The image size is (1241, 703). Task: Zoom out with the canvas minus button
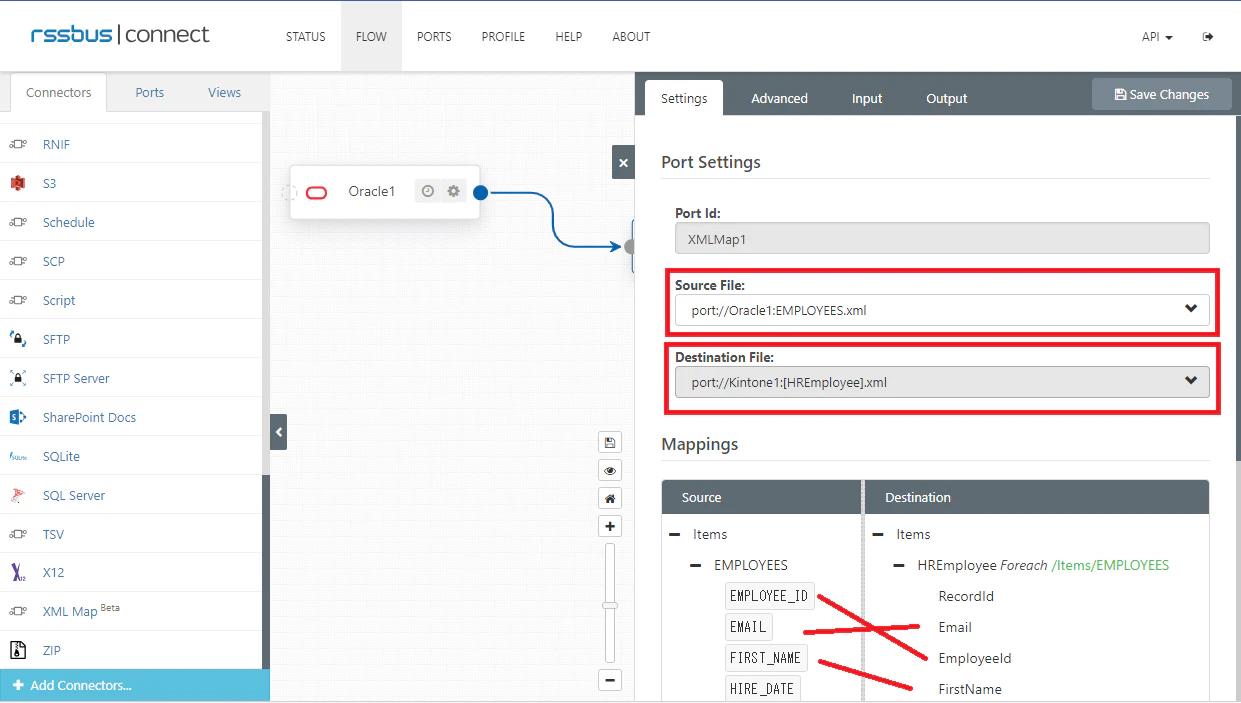[610, 681]
